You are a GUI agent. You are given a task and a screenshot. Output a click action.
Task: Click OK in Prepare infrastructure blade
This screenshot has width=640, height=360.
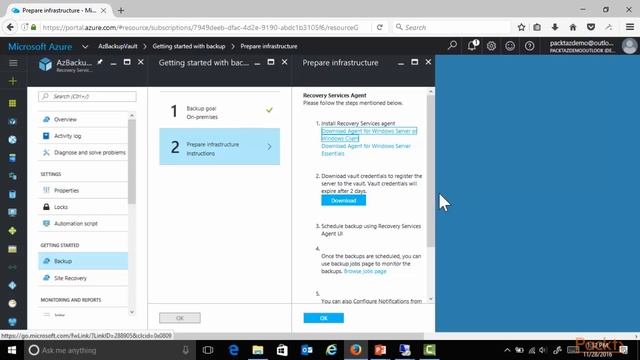(x=324, y=318)
